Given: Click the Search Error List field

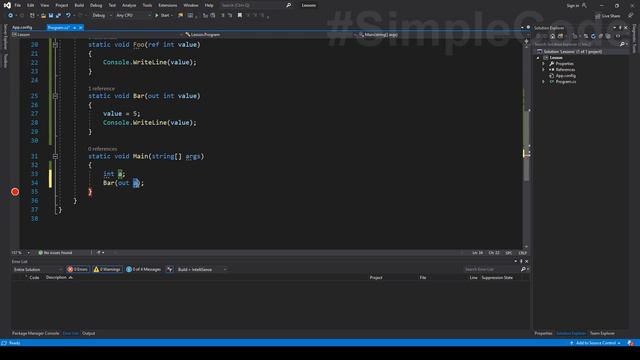Looking at the screenshot, I should pyautogui.click(x=492, y=269).
